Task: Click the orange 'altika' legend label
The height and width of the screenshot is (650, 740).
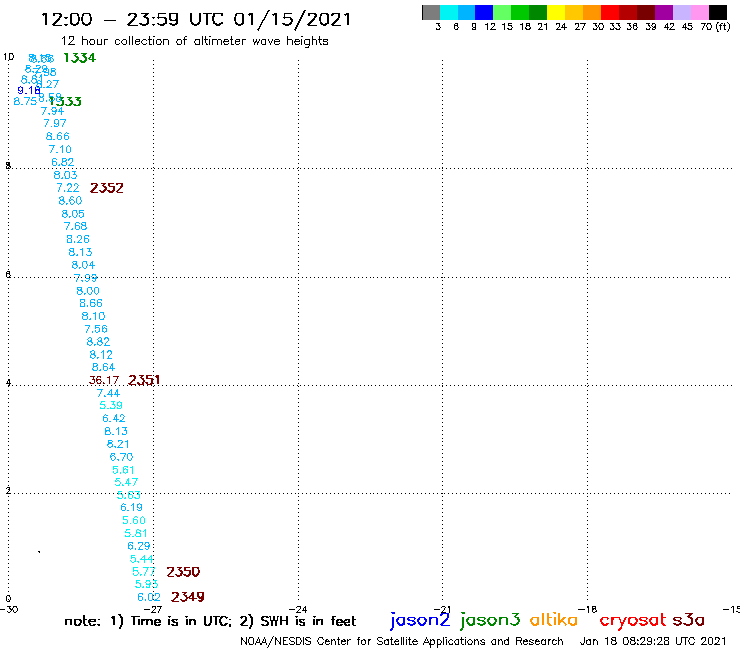Action: [x=554, y=619]
